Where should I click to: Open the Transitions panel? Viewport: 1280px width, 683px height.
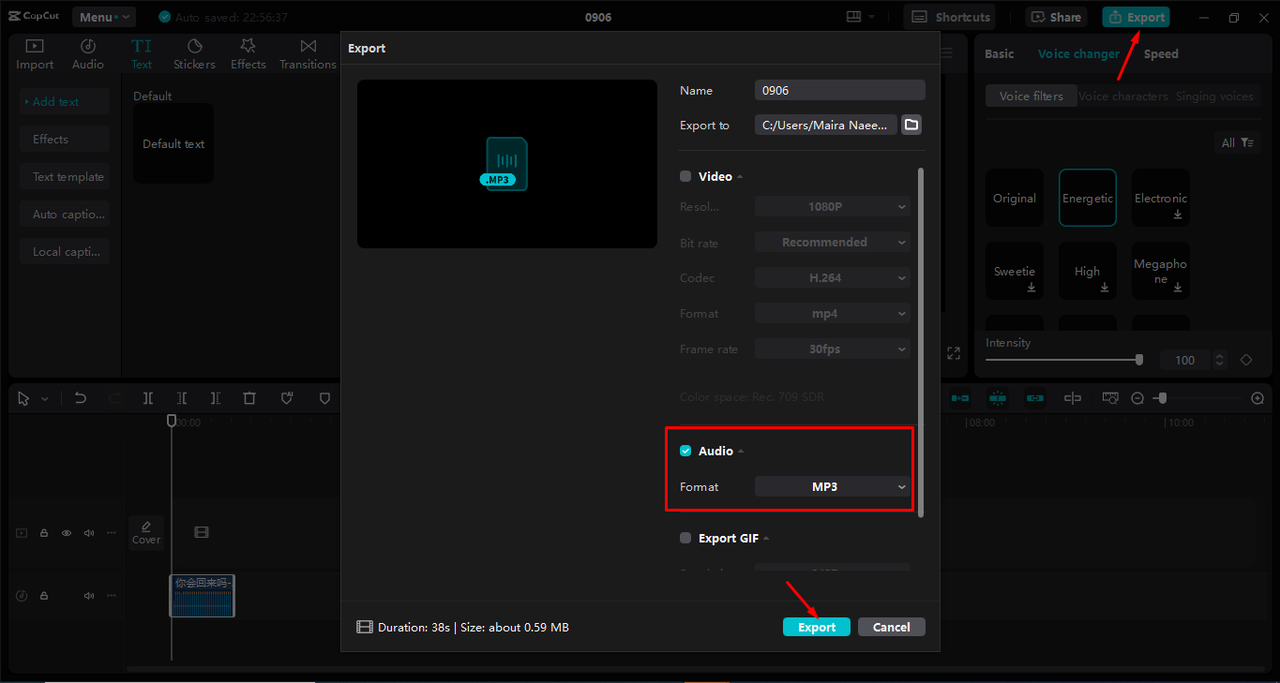click(x=308, y=54)
